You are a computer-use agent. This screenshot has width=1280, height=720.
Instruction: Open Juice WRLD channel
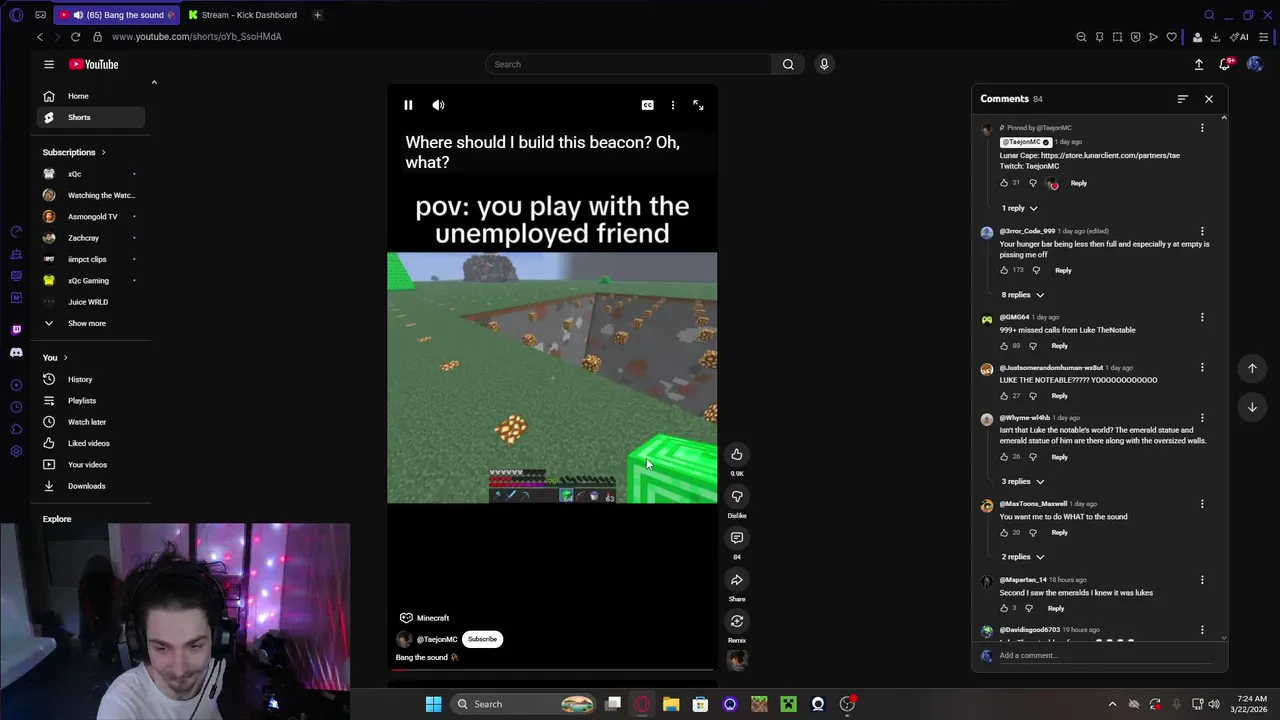91,302
